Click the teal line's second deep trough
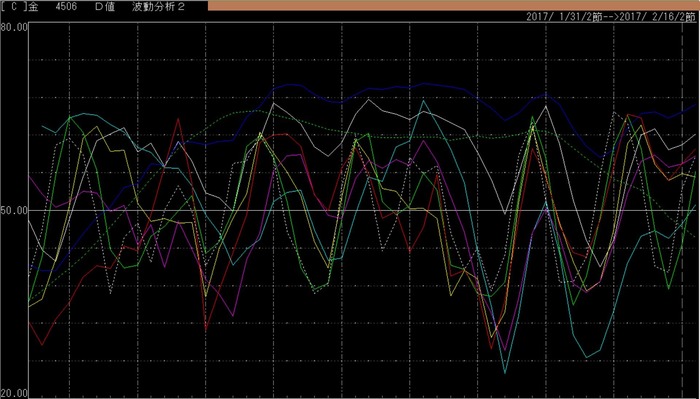Viewport: 700px width, 399px height. [587, 357]
